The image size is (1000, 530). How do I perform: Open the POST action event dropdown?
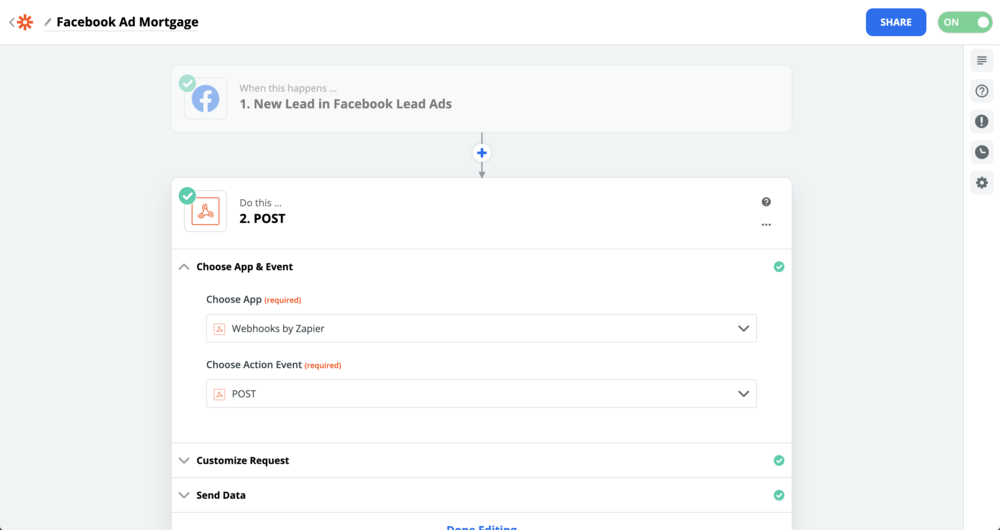click(x=481, y=394)
